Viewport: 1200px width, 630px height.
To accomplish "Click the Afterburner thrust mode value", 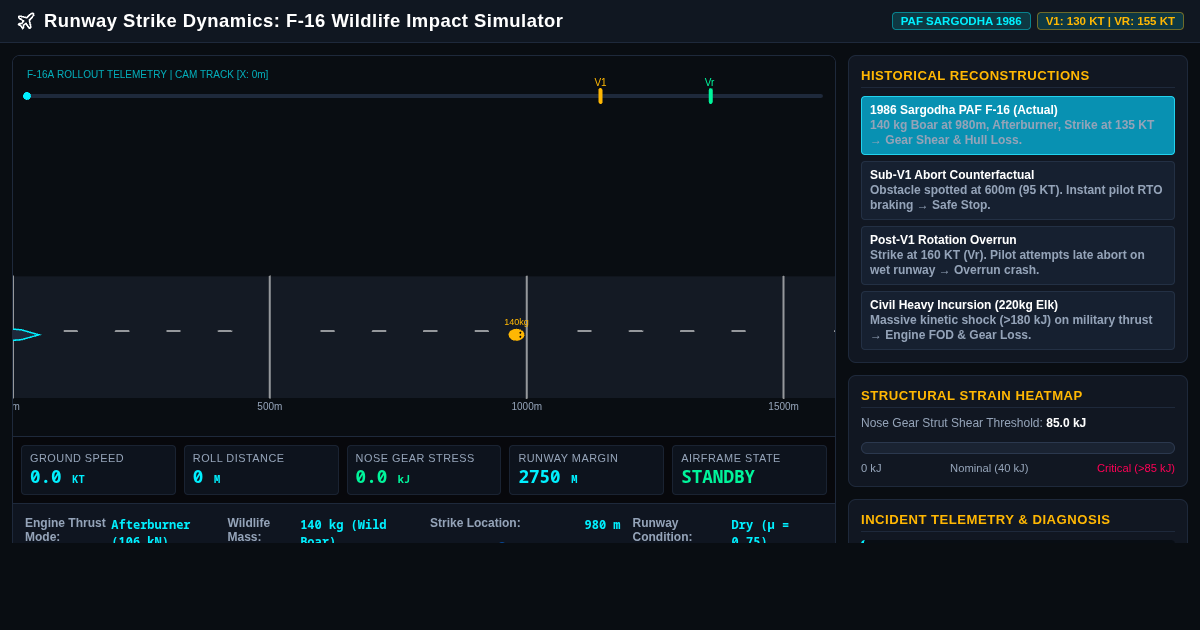I will point(151,532).
